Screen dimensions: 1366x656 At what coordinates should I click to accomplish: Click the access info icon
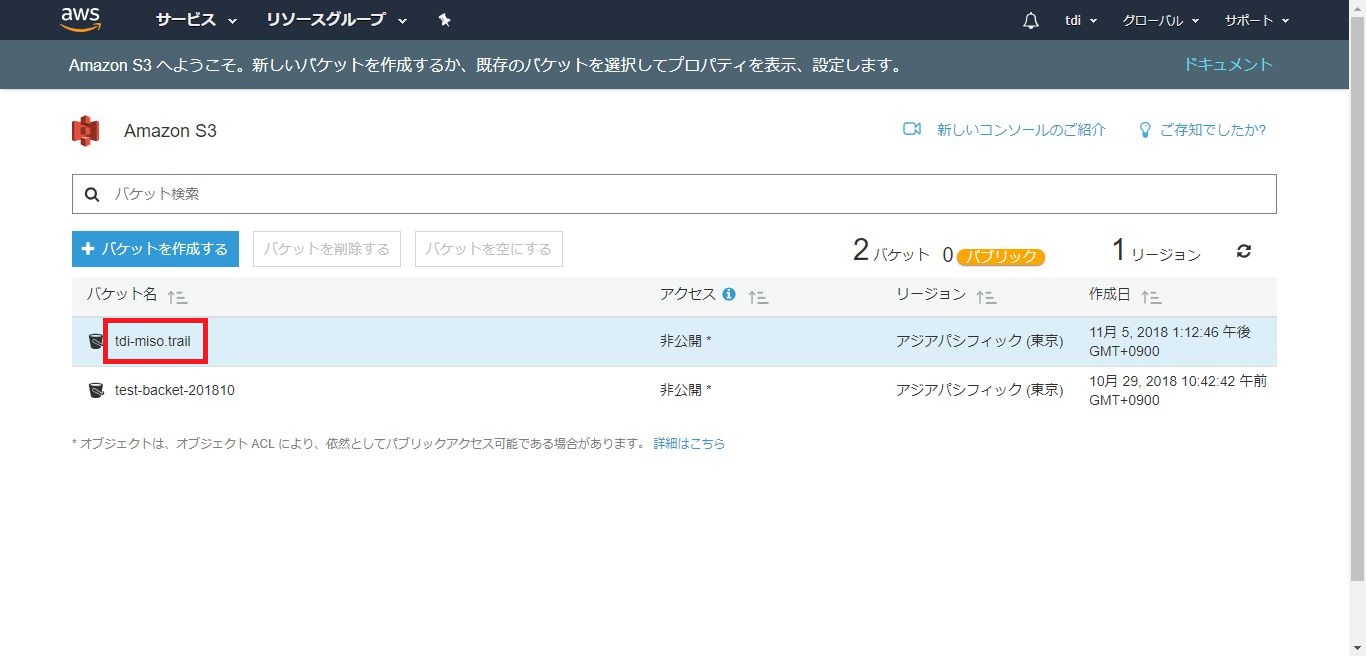[x=729, y=294]
